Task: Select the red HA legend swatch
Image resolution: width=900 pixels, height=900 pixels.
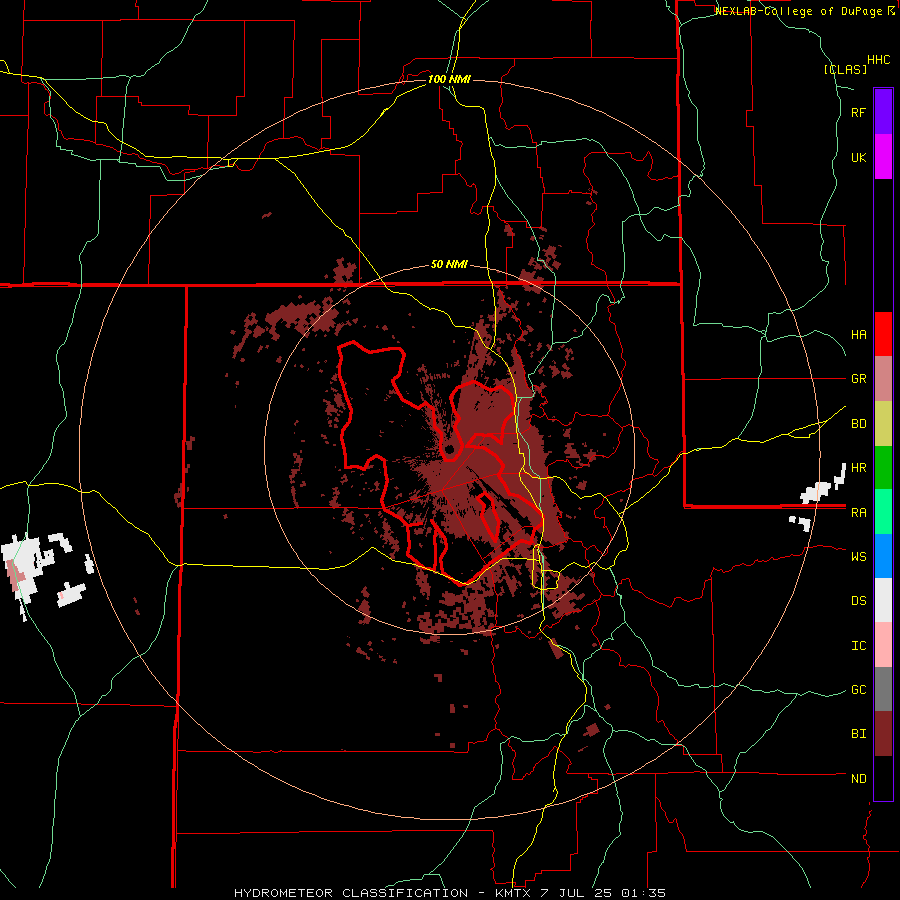Action: (x=883, y=334)
